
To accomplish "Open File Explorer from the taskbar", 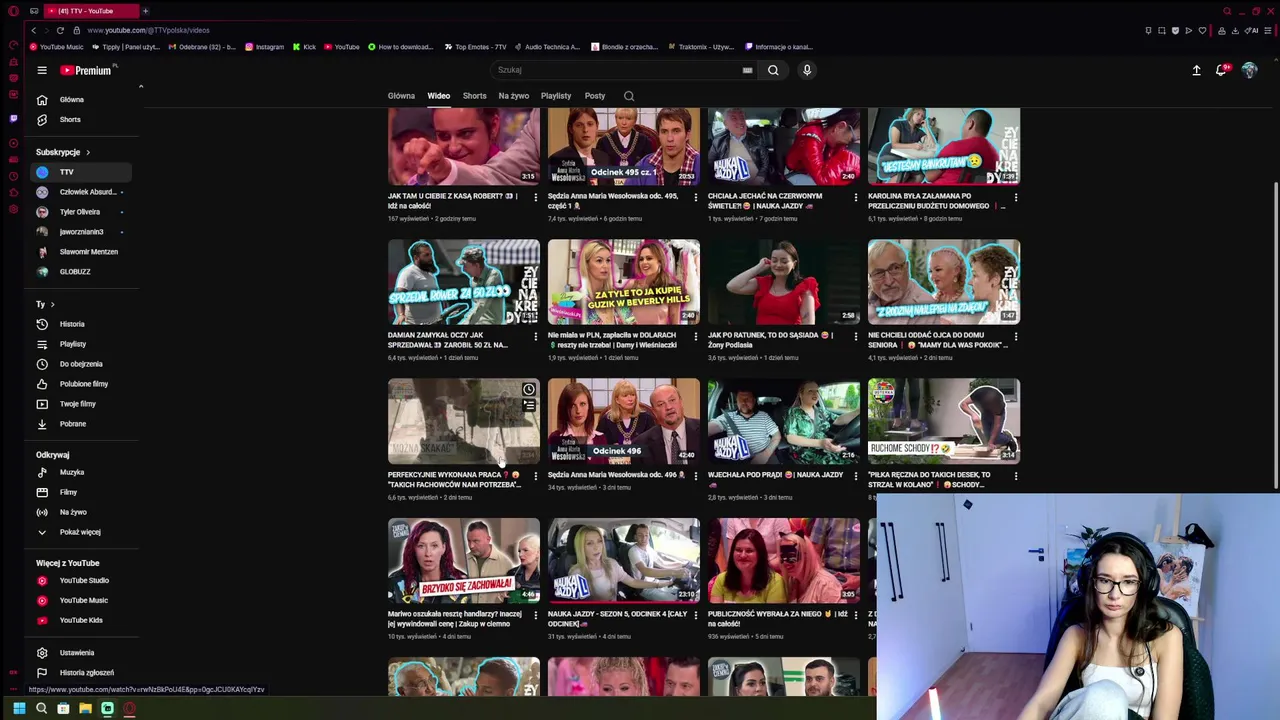I will [x=85, y=708].
